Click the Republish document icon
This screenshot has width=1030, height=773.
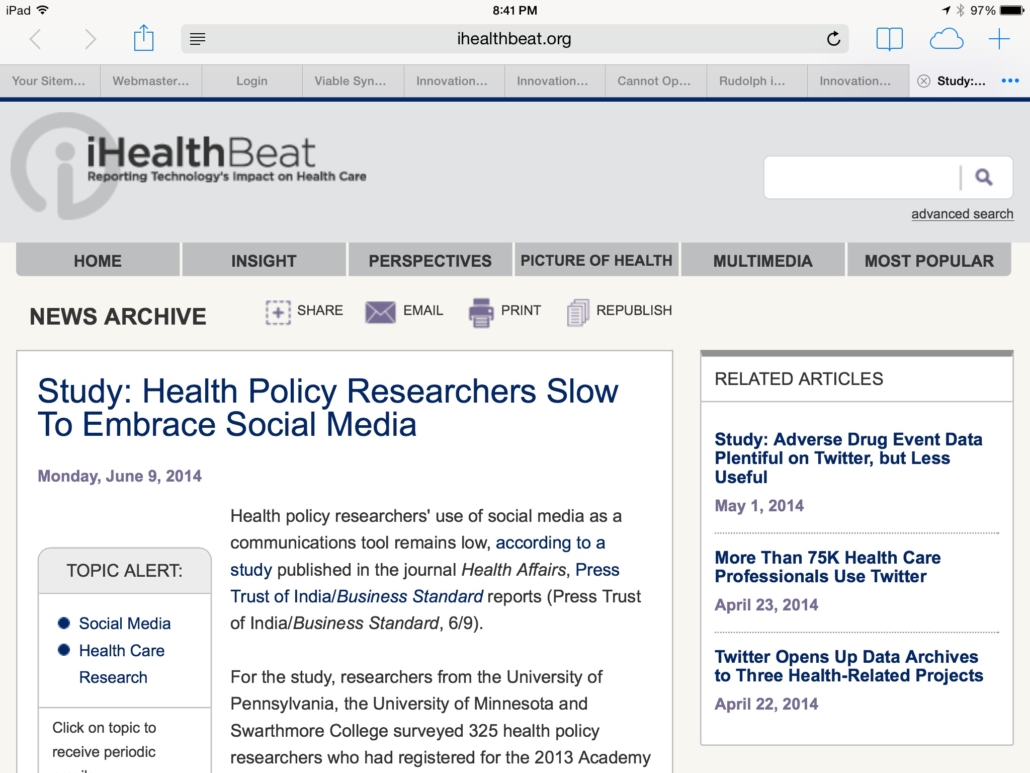[578, 312]
